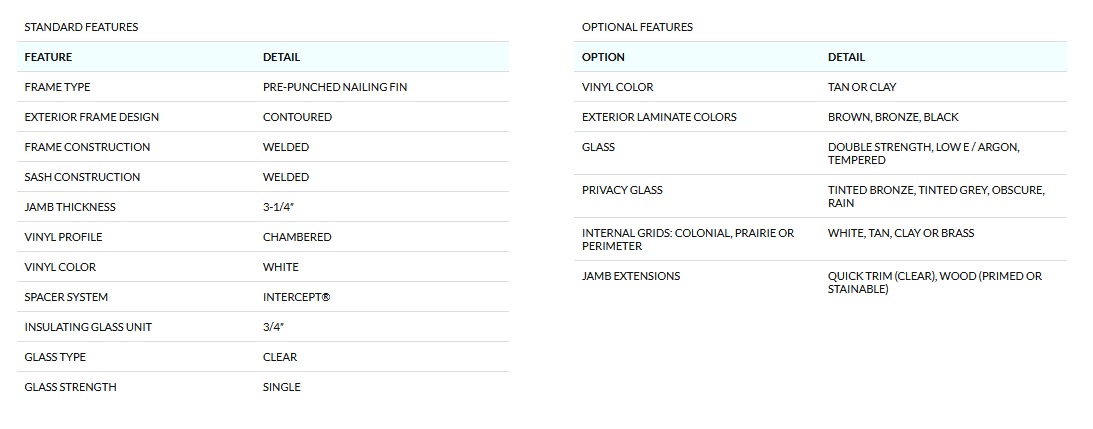Click the TAN OR CLAY option detail
1093x429 pixels.
point(862,87)
